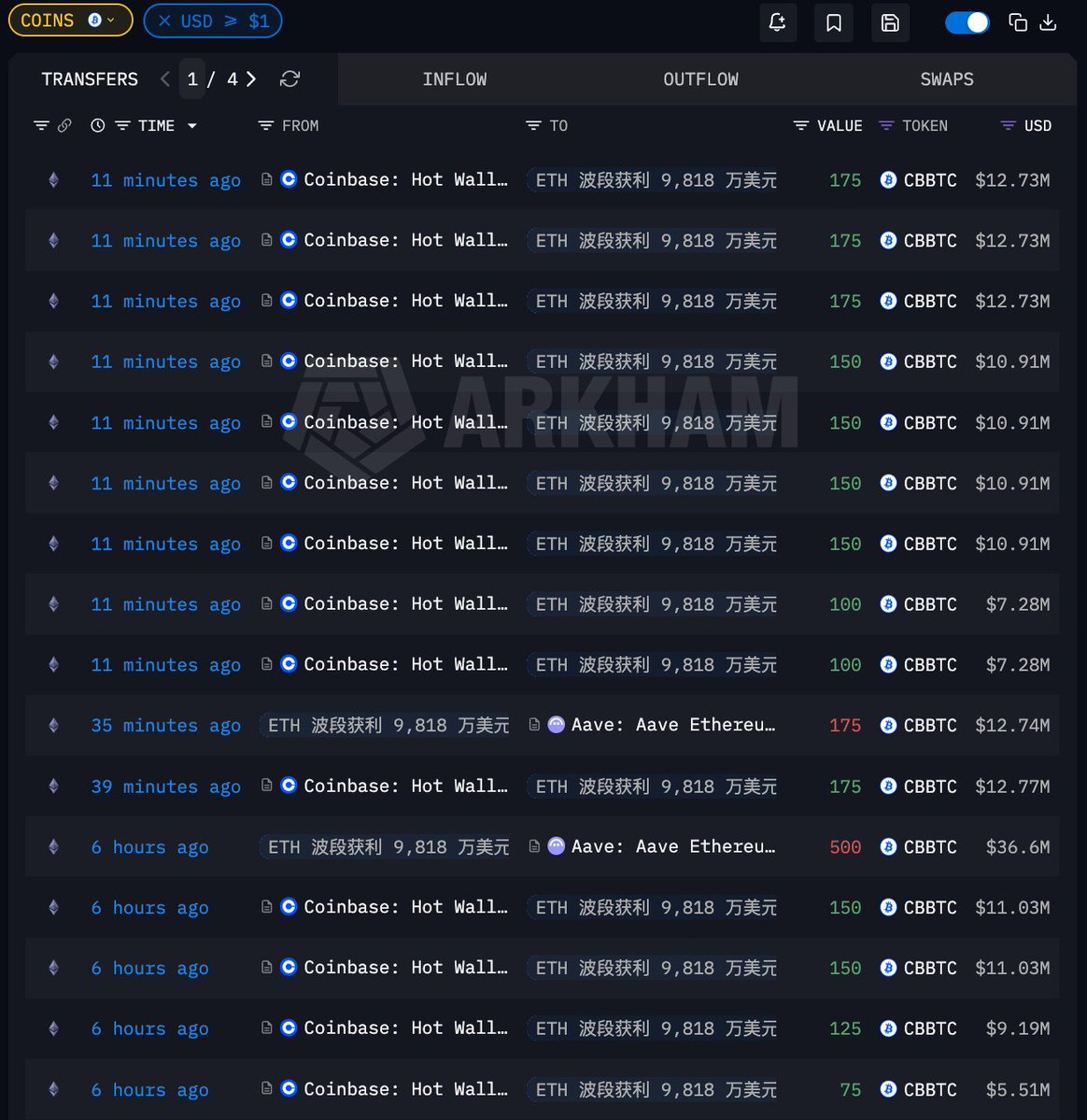Click Coinbase Hot Wallet in $5.51M row
Screen dimensions: 1087x1120
click(x=405, y=1088)
